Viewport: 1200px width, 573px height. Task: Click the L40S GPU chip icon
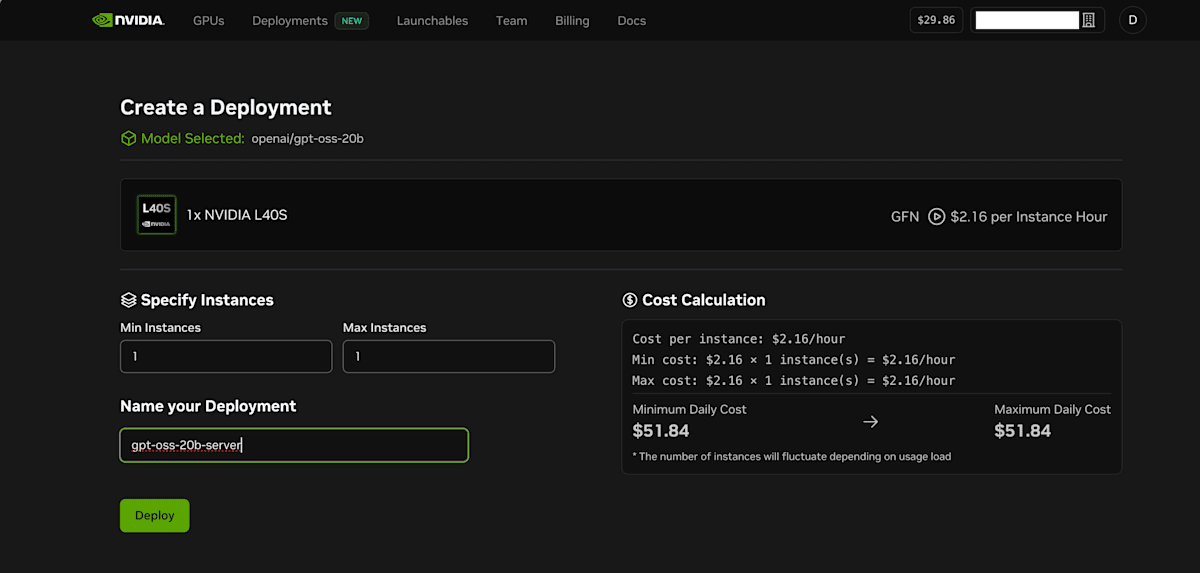tap(157, 215)
